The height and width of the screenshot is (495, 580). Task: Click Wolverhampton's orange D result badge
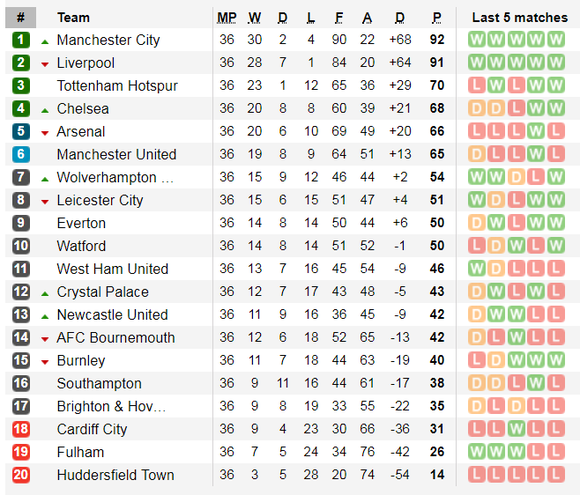(x=516, y=177)
